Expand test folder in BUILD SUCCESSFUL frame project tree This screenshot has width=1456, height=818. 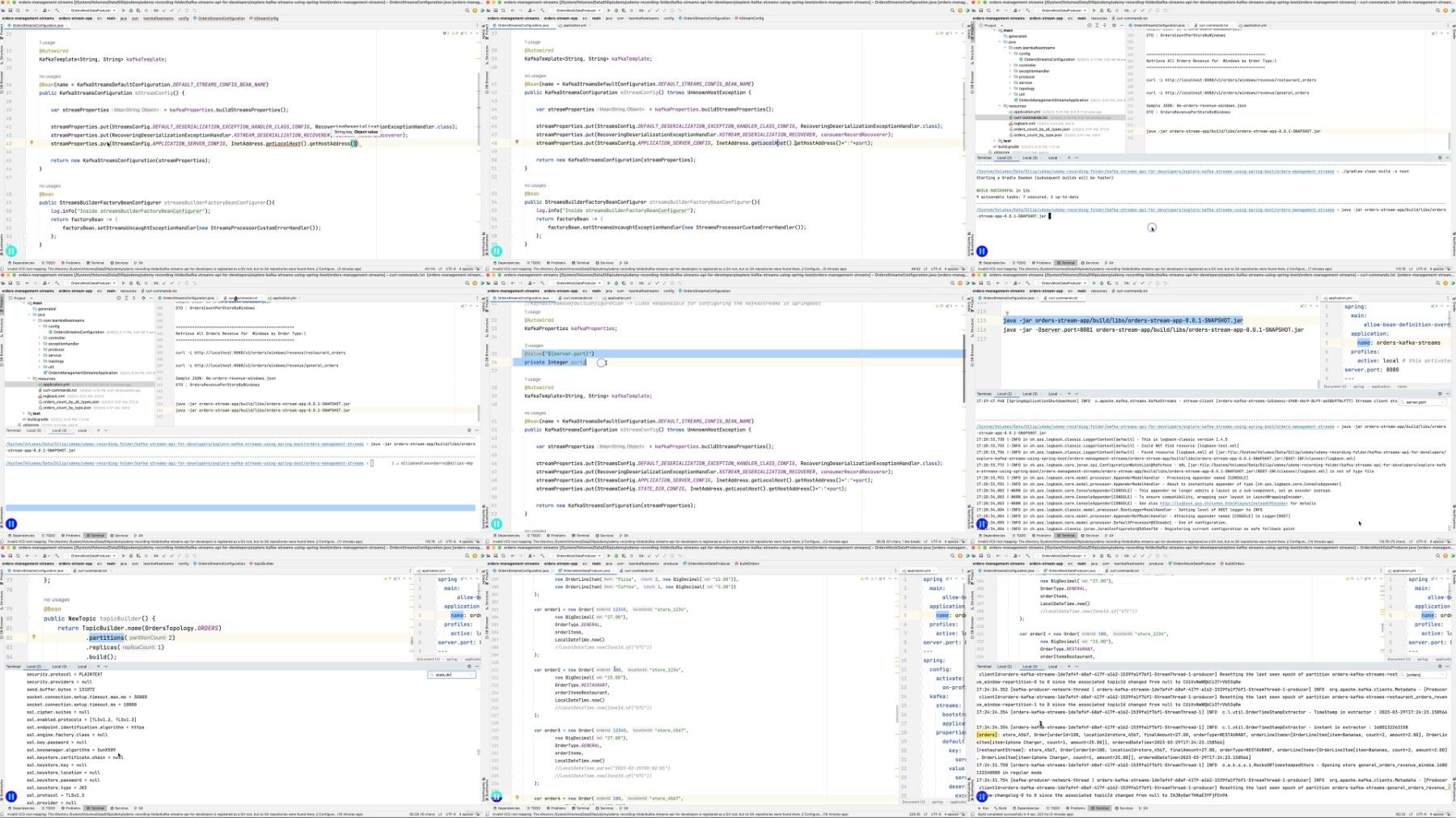click(994, 141)
